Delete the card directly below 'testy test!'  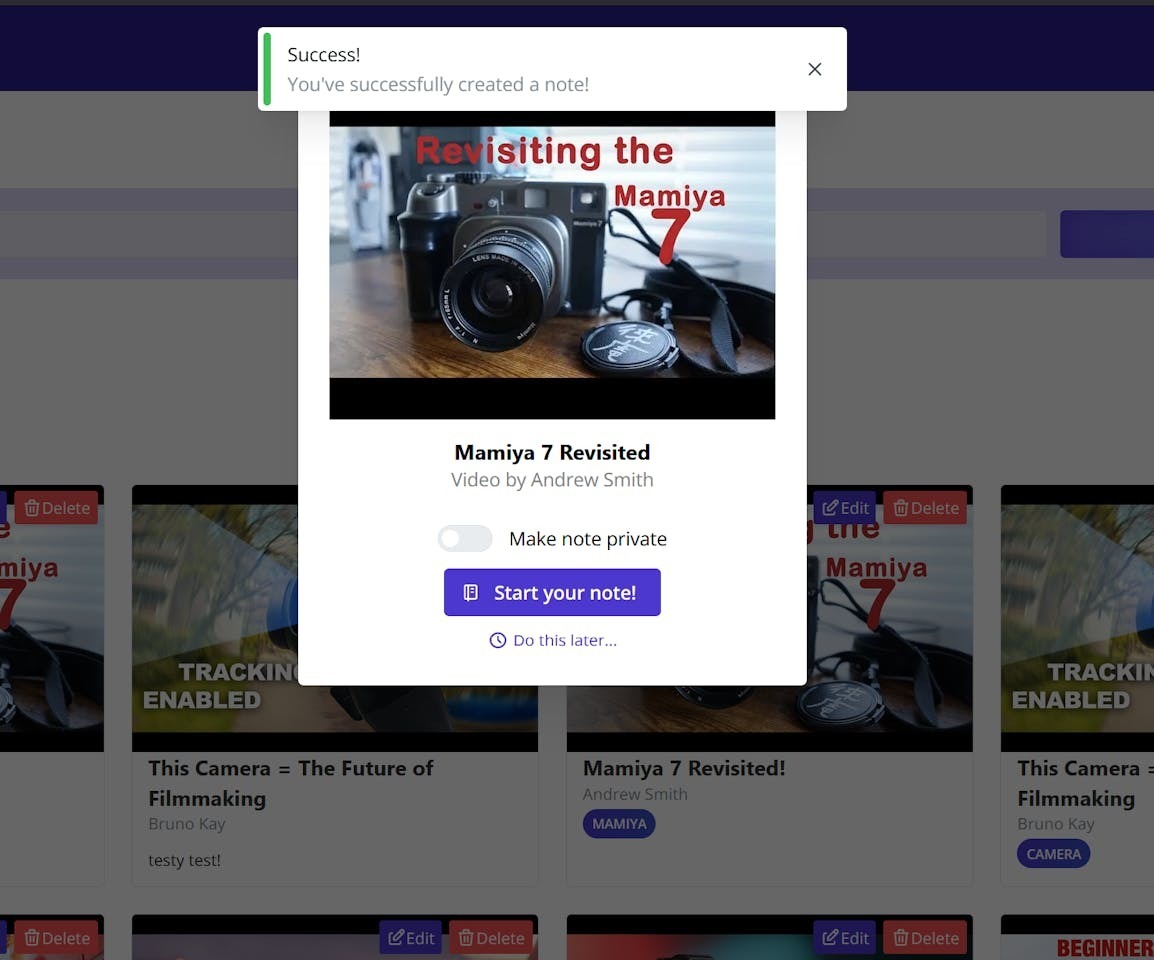pyautogui.click(x=491, y=937)
